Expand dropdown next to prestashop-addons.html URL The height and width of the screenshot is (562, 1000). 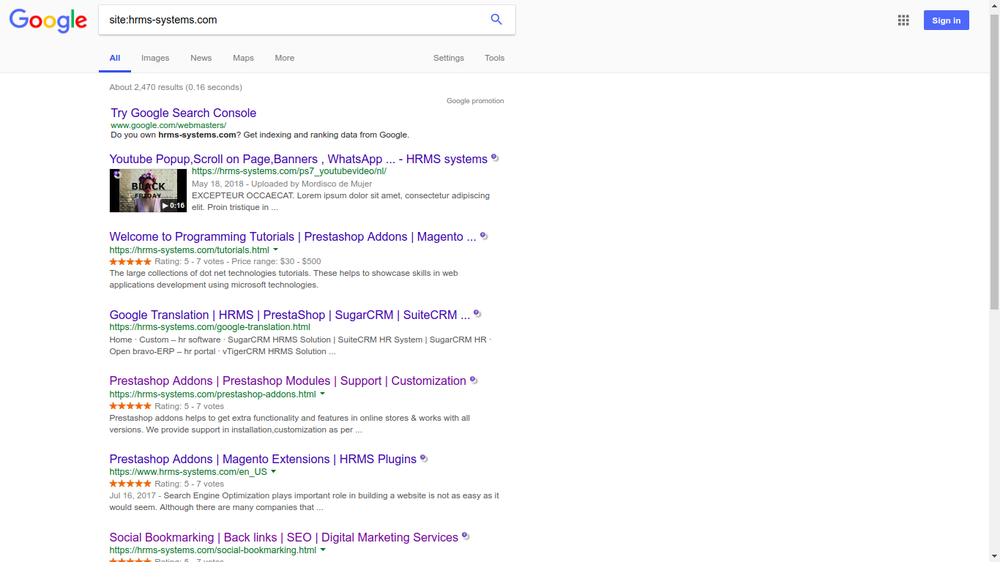pyautogui.click(x=323, y=394)
